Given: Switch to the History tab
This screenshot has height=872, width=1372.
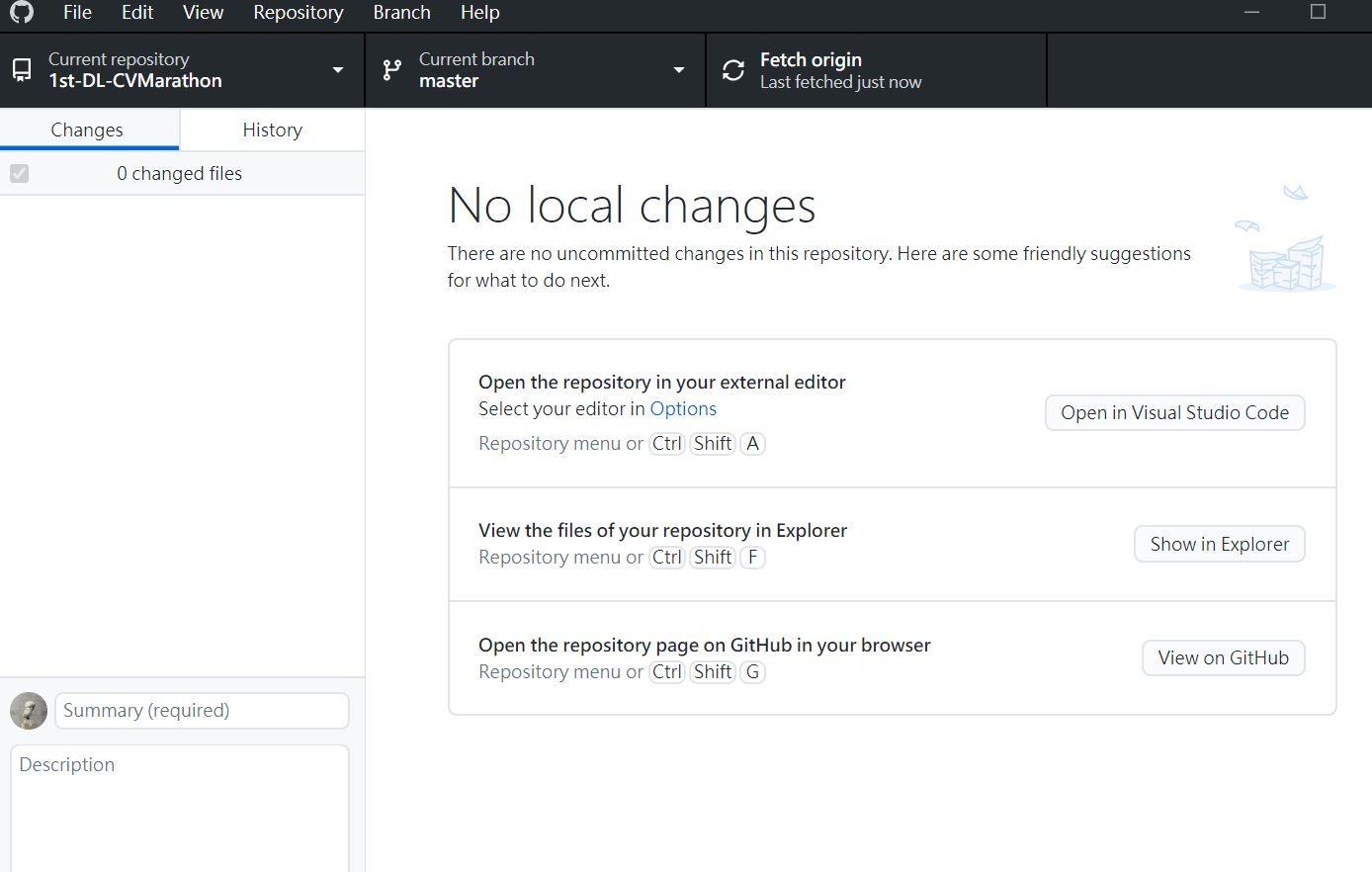Looking at the screenshot, I should (x=272, y=131).
